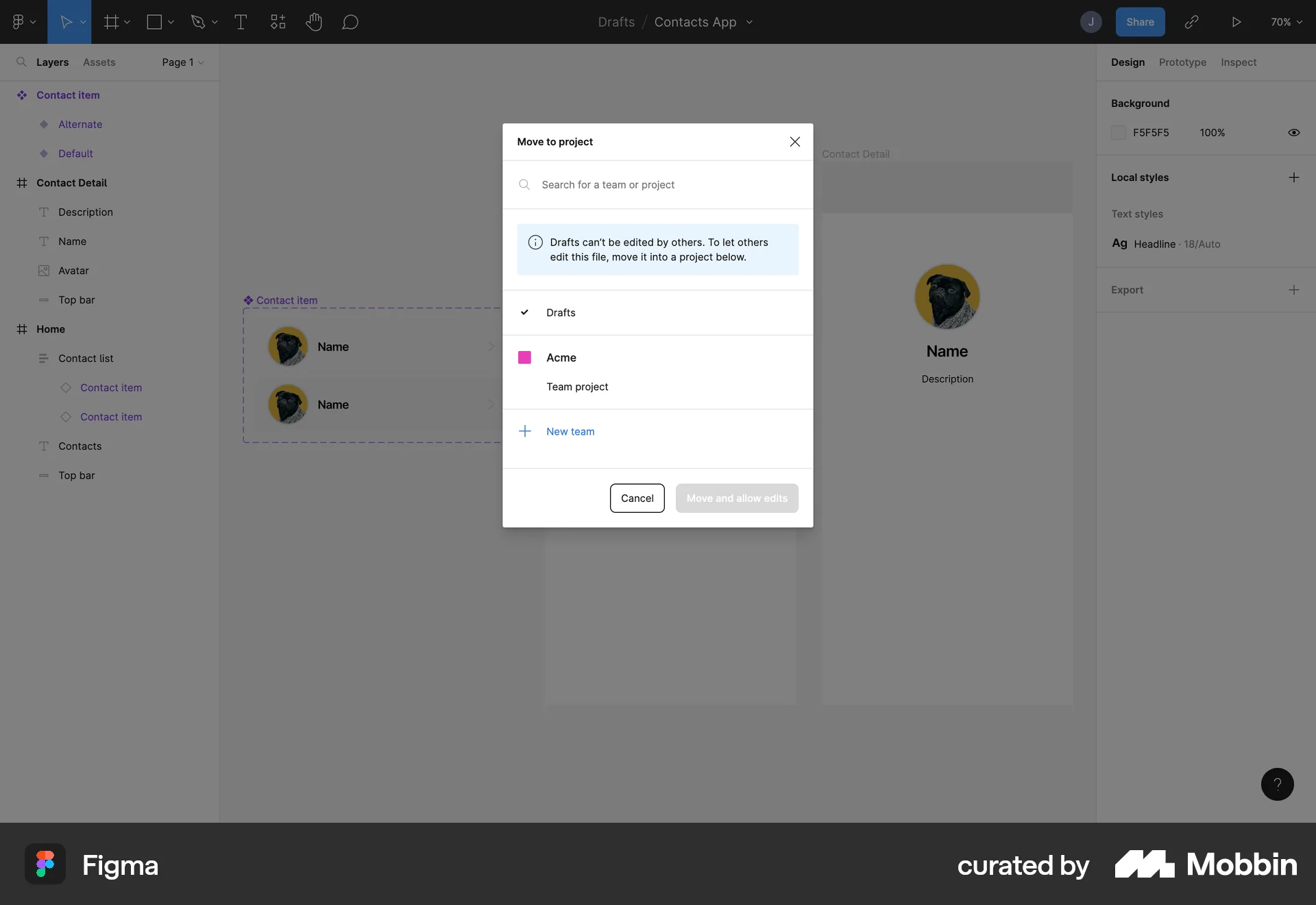The width and height of the screenshot is (1316, 905).
Task: Select the Acme Team project destination
Action: (578, 386)
